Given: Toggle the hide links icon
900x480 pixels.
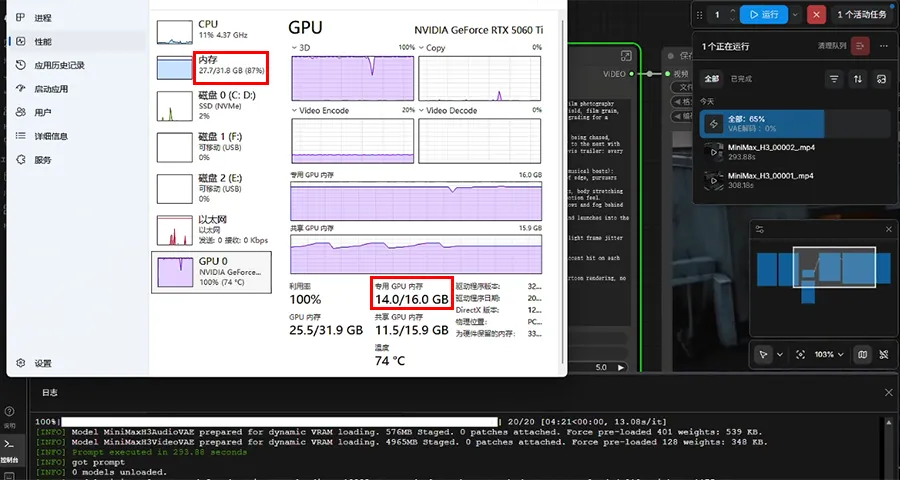Looking at the screenshot, I should (884, 354).
